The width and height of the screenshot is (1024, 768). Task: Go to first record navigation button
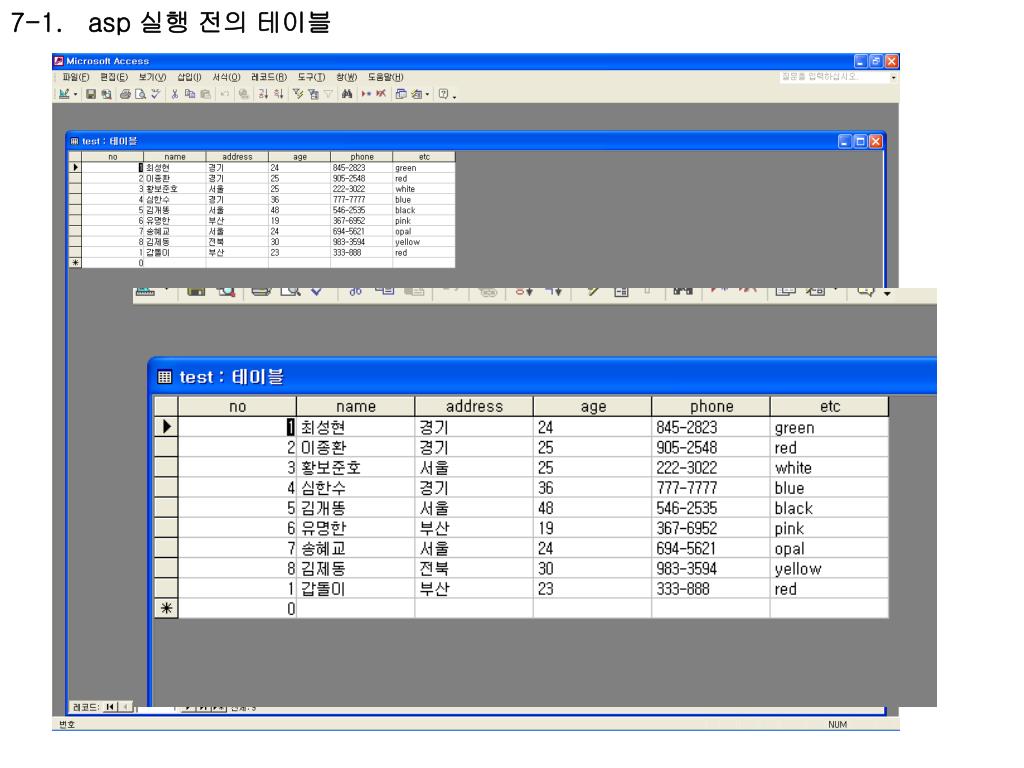point(110,707)
